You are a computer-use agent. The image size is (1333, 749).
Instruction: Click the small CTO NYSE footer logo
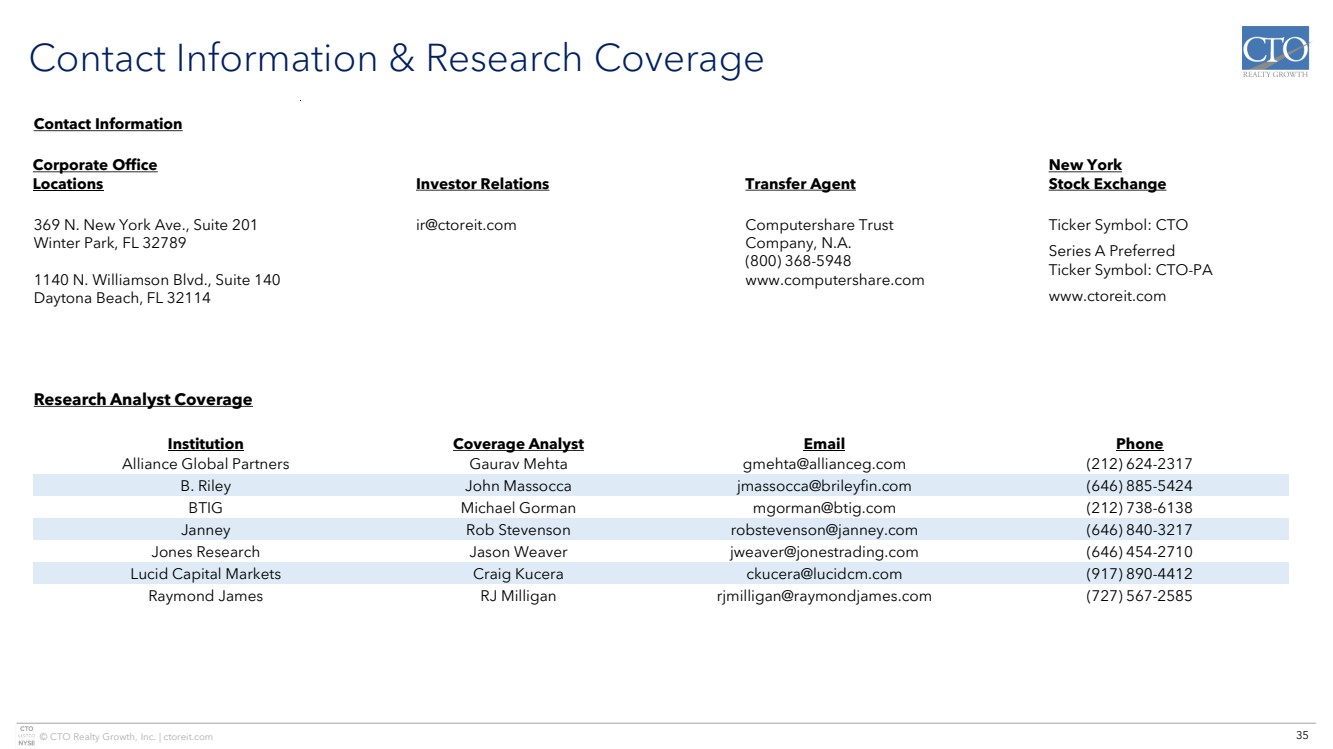26,735
